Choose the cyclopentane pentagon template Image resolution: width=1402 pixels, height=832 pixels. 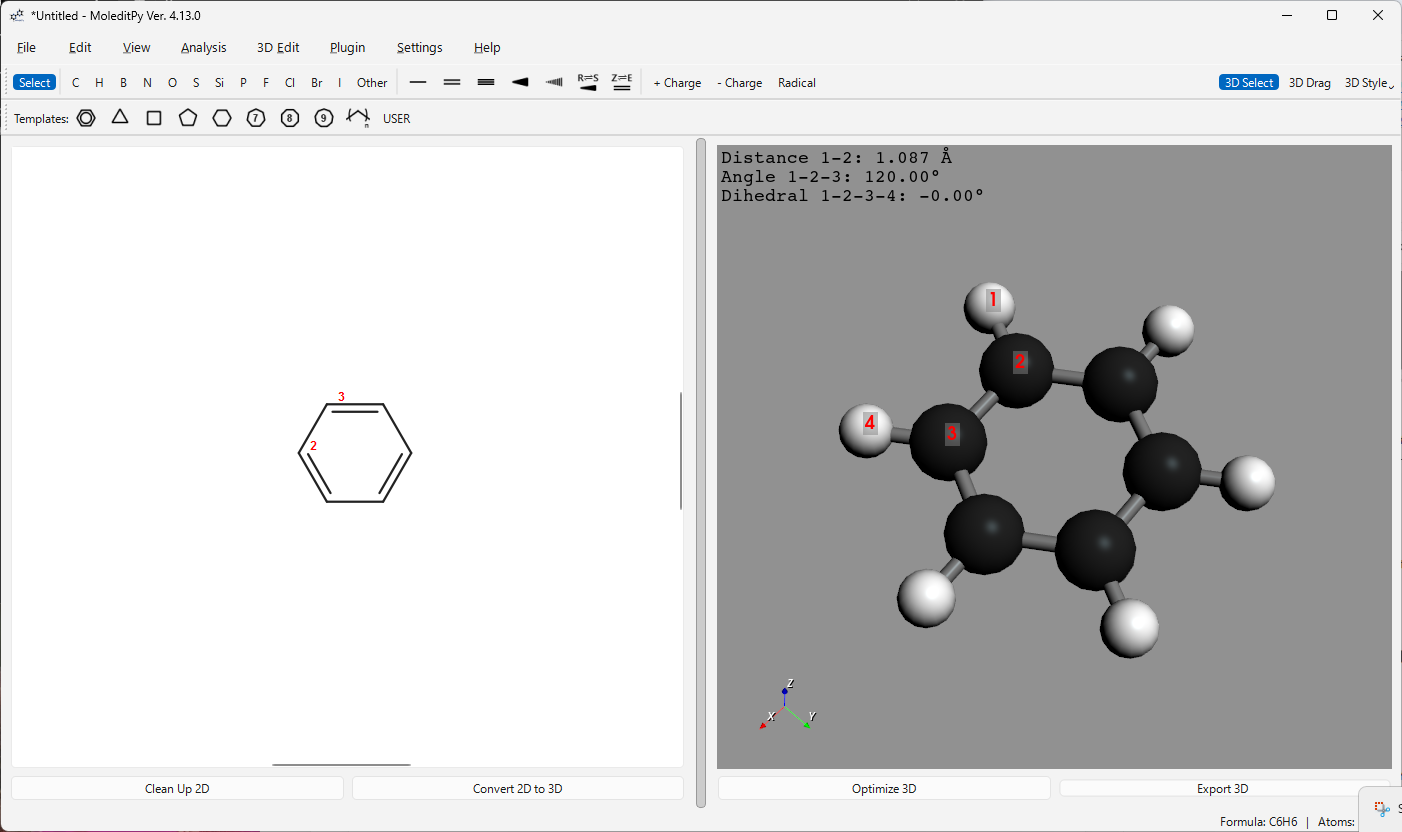(188, 118)
